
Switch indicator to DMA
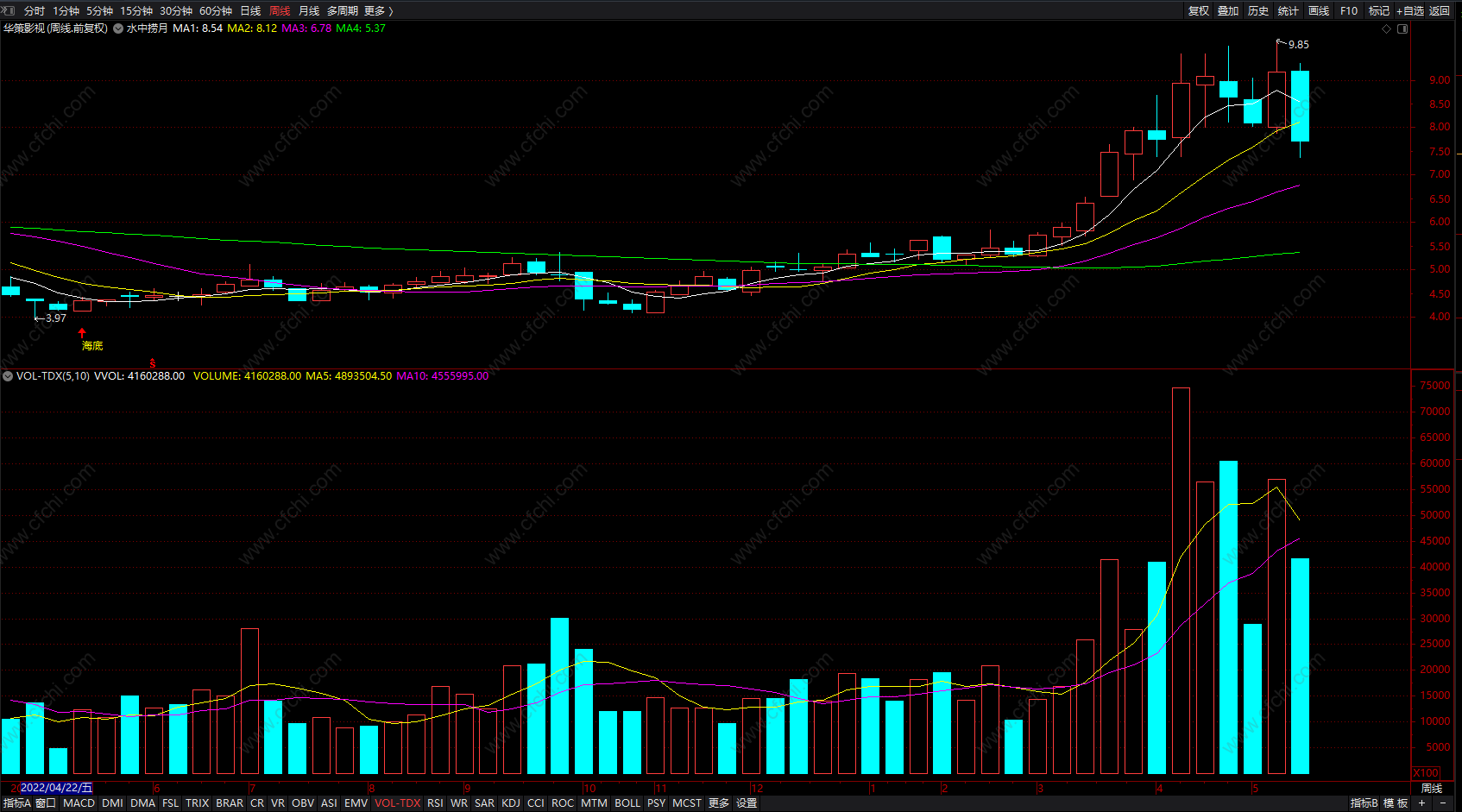click(x=143, y=803)
